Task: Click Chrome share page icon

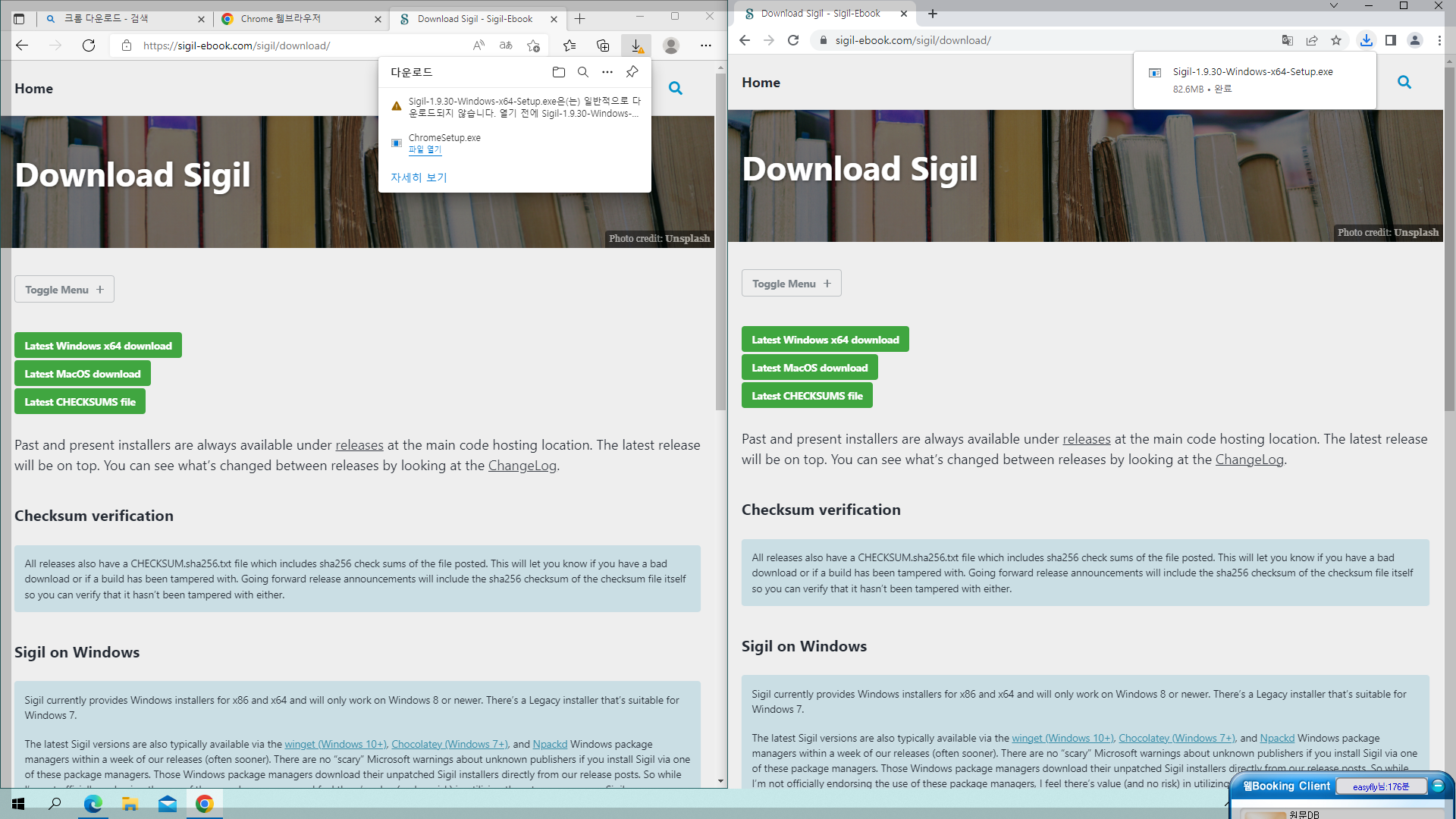Action: [x=1311, y=40]
